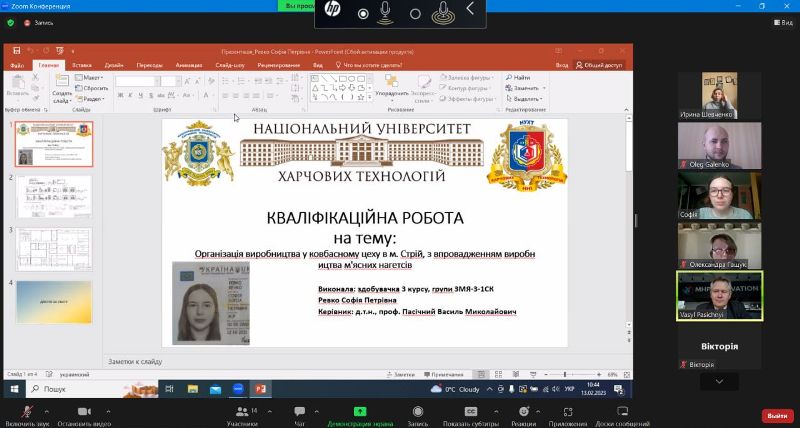Toggle Bold formatting

(120, 95)
